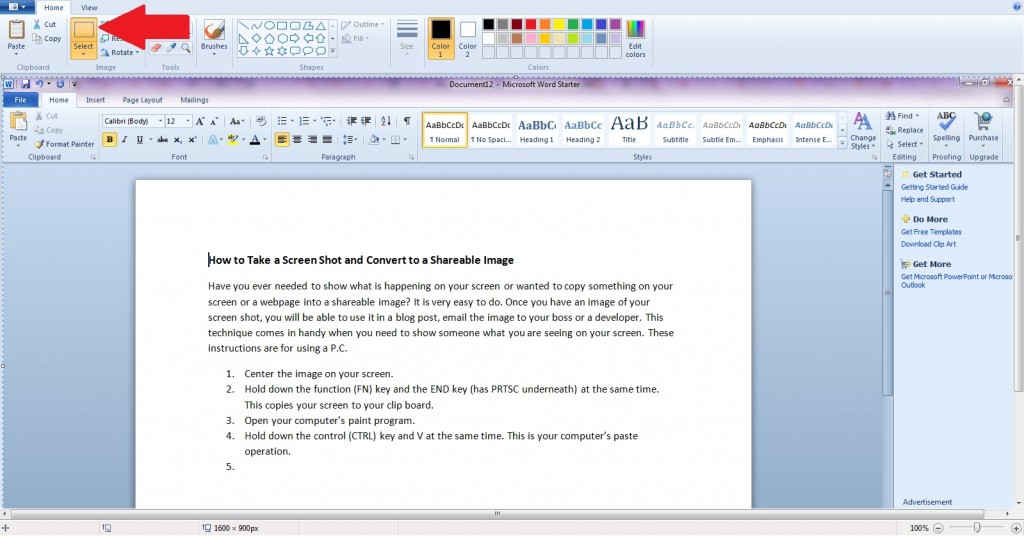Switch to Page Layout tab in Word
Screen dimensions: 1024x536
click(x=142, y=100)
